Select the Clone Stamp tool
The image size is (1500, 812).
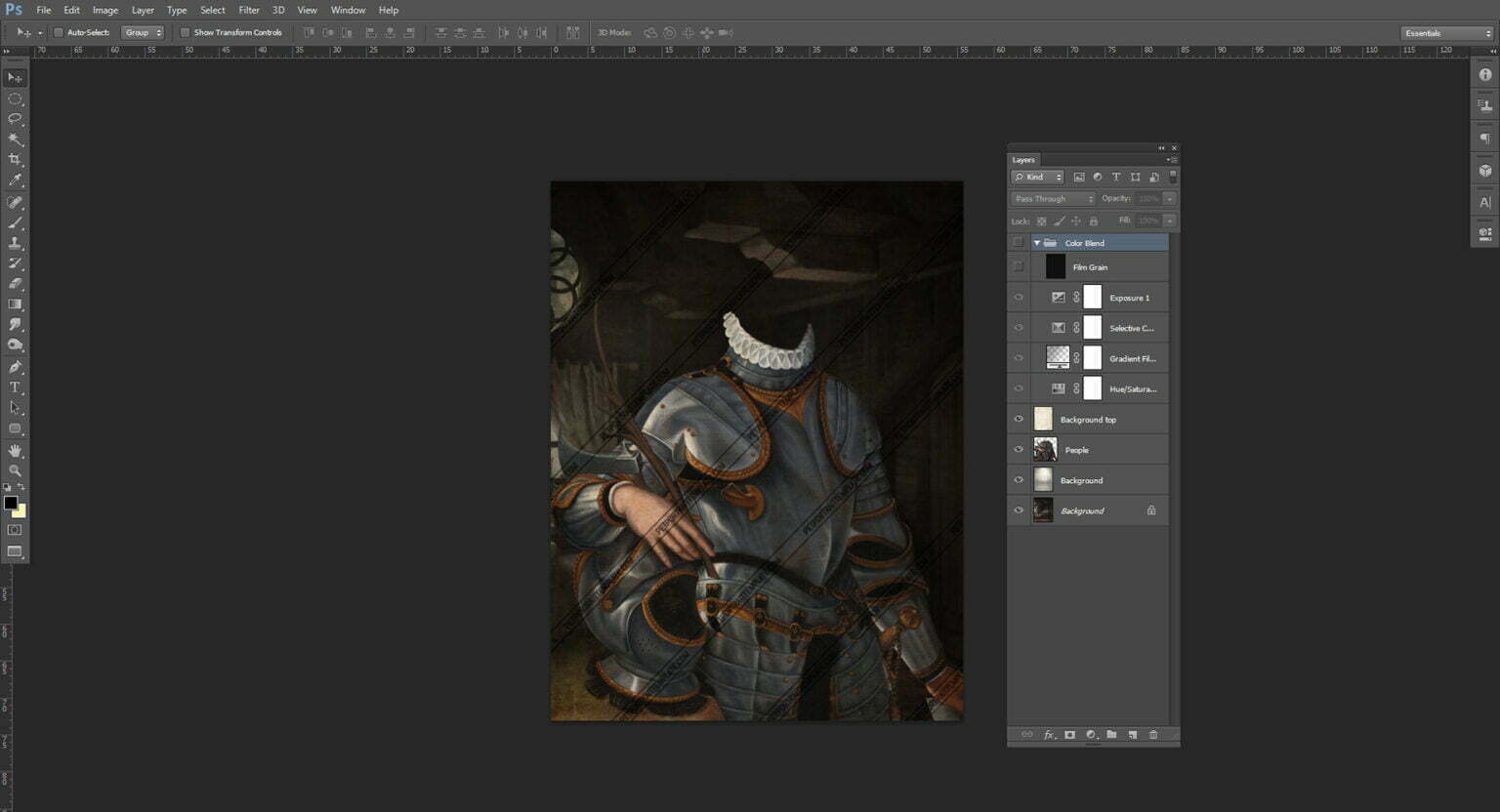pyautogui.click(x=15, y=242)
